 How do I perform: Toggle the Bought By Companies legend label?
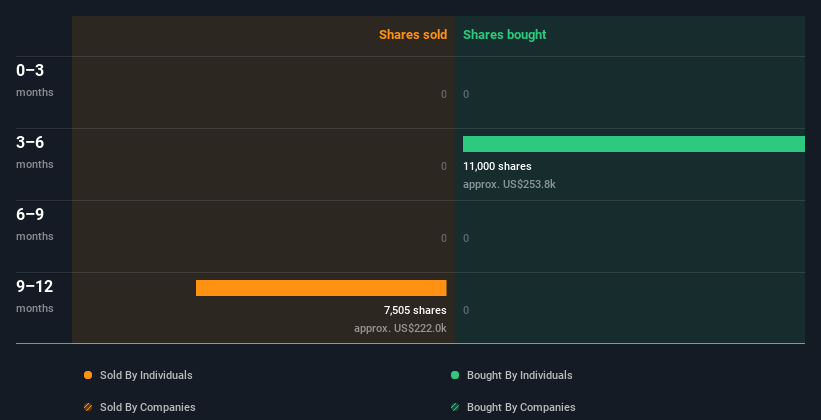click(x=521, y=407)
